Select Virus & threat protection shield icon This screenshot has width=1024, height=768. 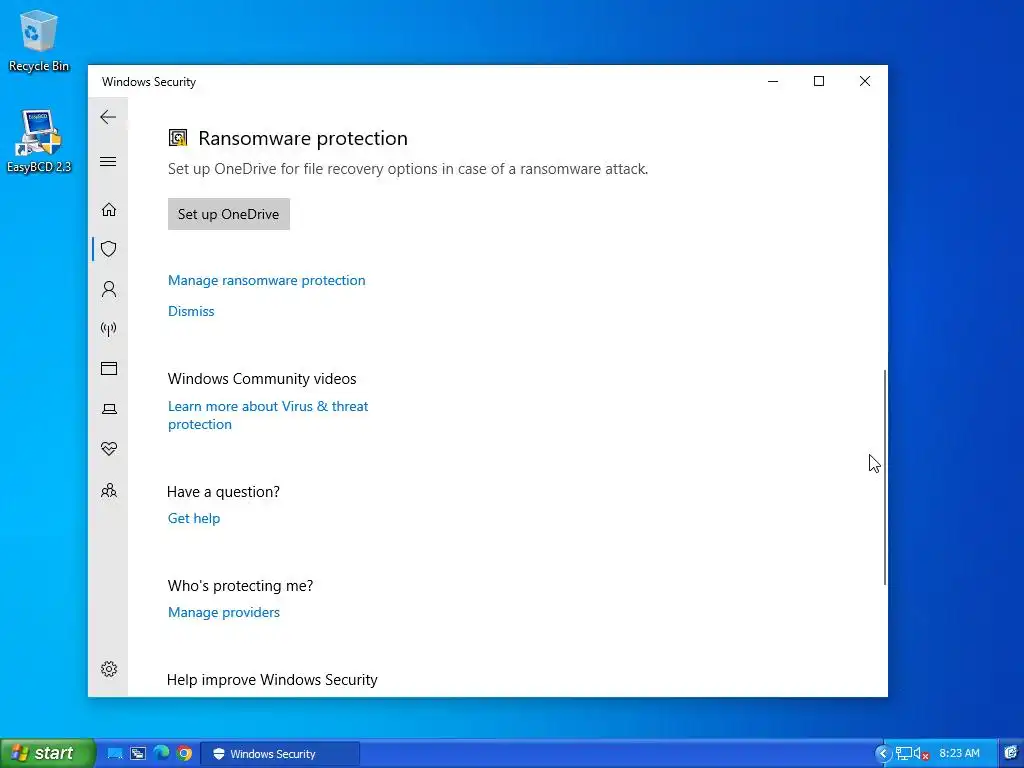[108, 249]
